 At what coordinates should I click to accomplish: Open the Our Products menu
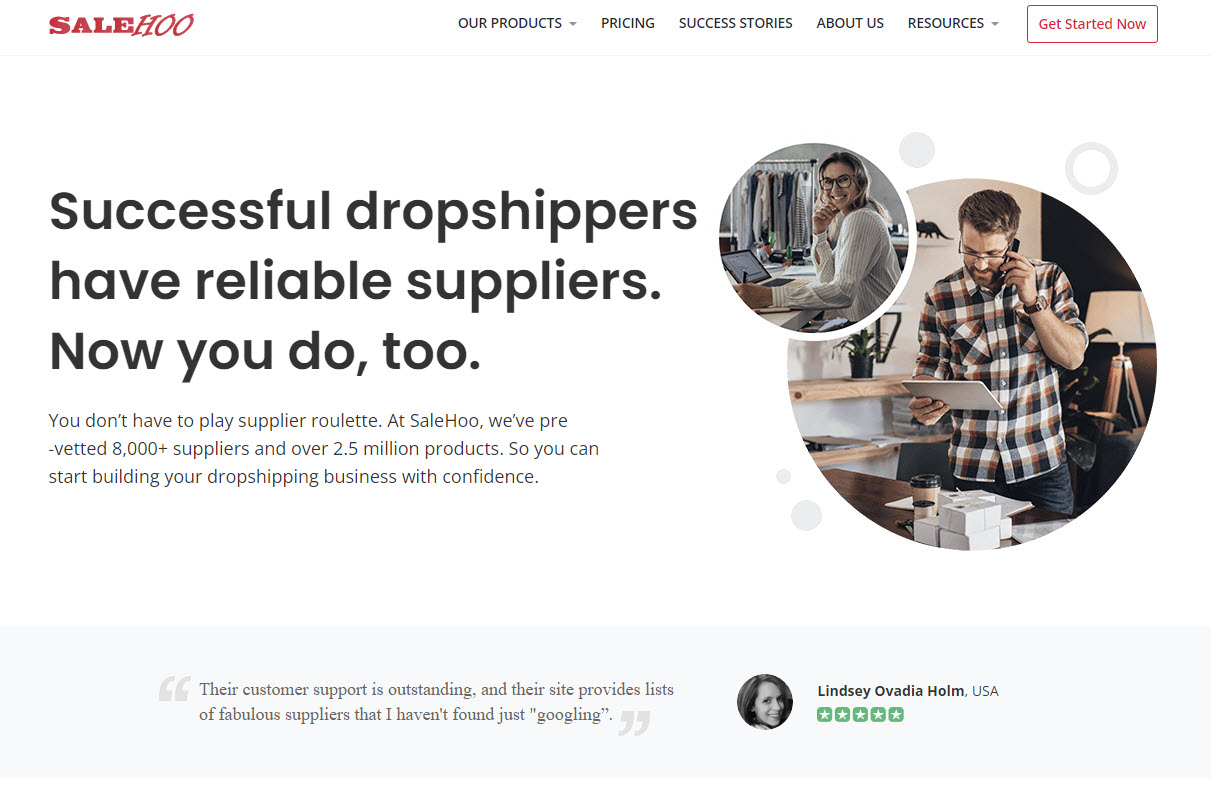517,23
